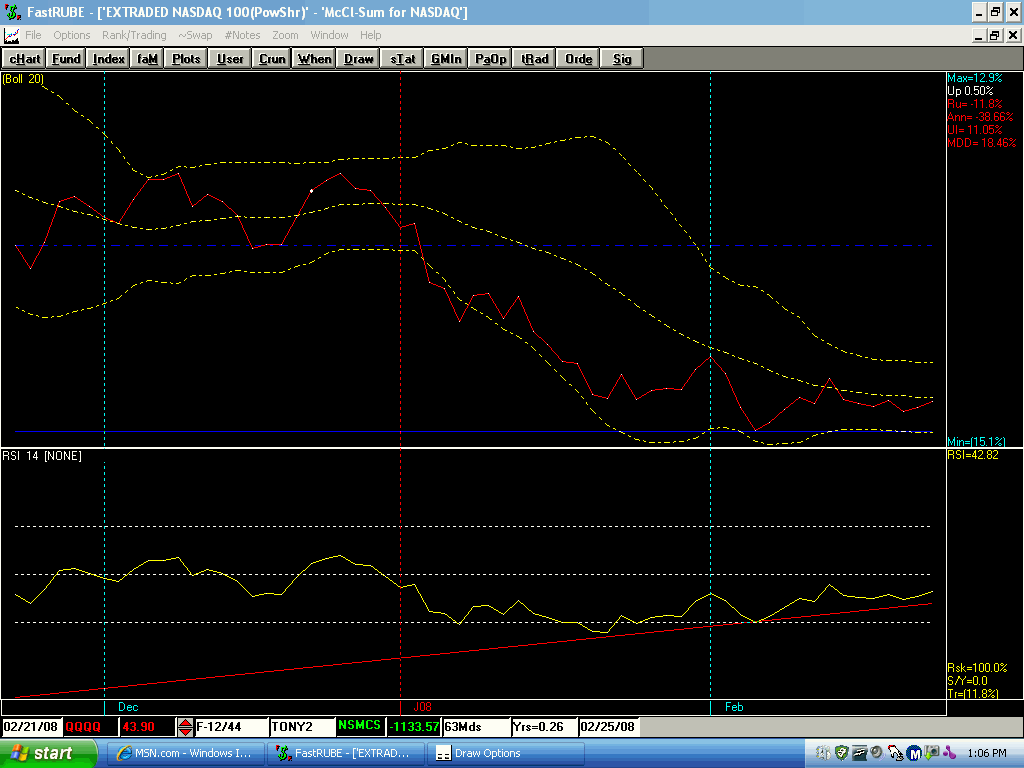The width and height of the screenshot is (1024, 768).
Task: Click the Boll 20 chart label
Action: [x=23, y=79]
